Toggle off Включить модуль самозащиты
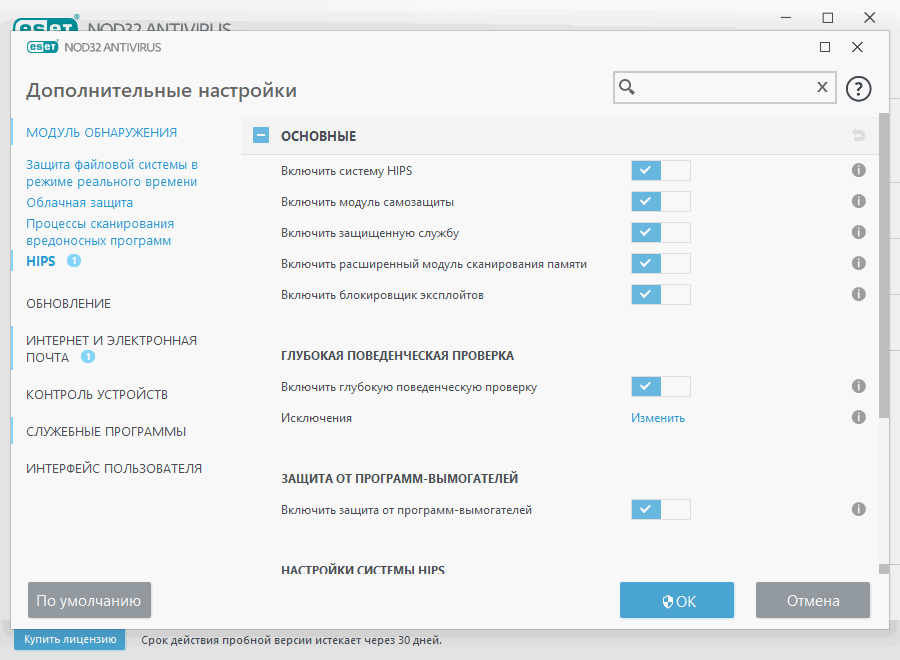Screen dimensions: 900x660 [x=660, y=201]
